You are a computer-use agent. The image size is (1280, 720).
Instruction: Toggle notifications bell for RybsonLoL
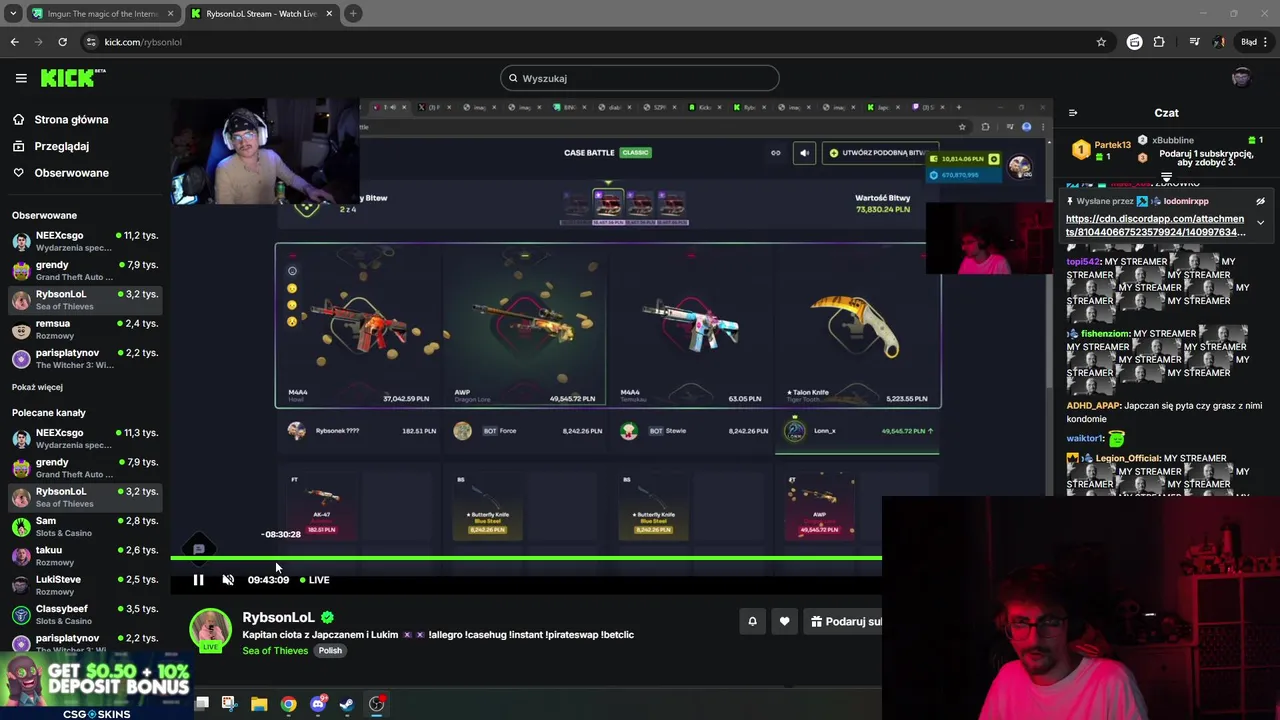point(752,621)
